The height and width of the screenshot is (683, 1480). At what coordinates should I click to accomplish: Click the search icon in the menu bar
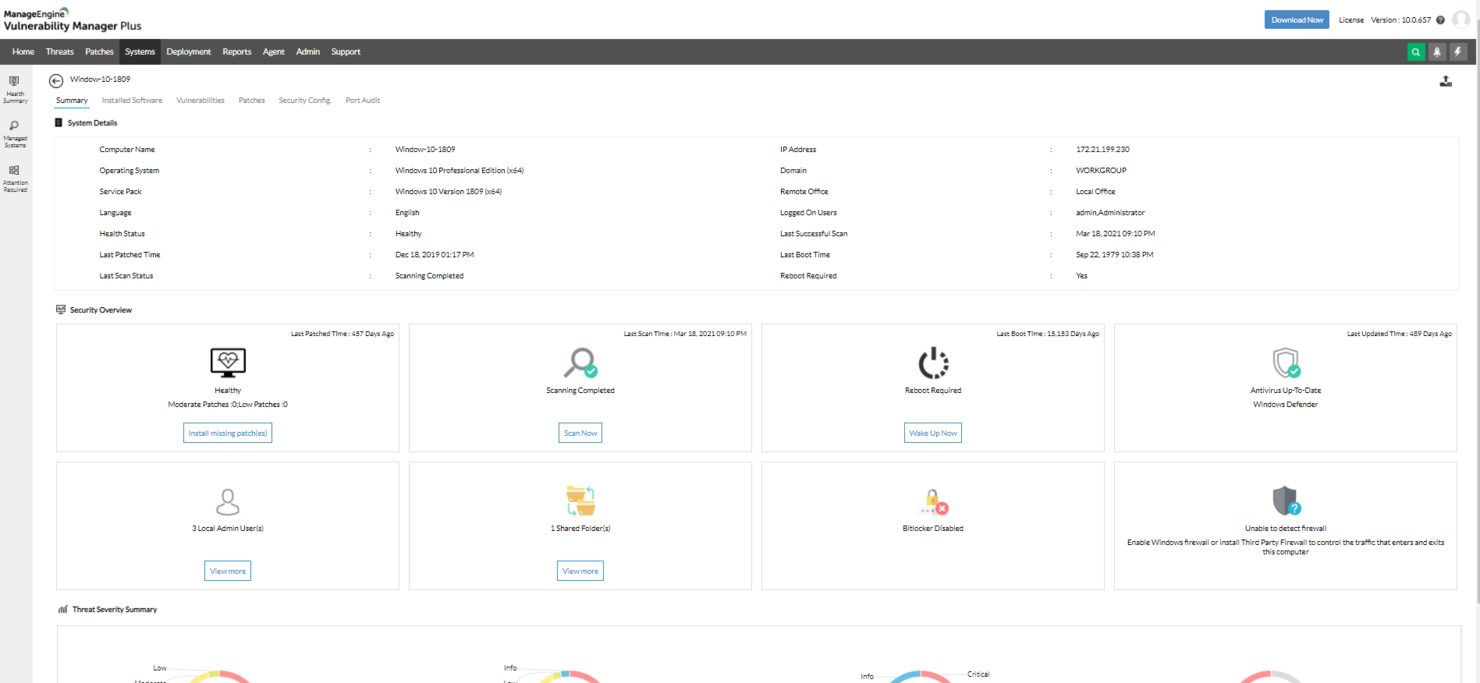coord(1417,51)
